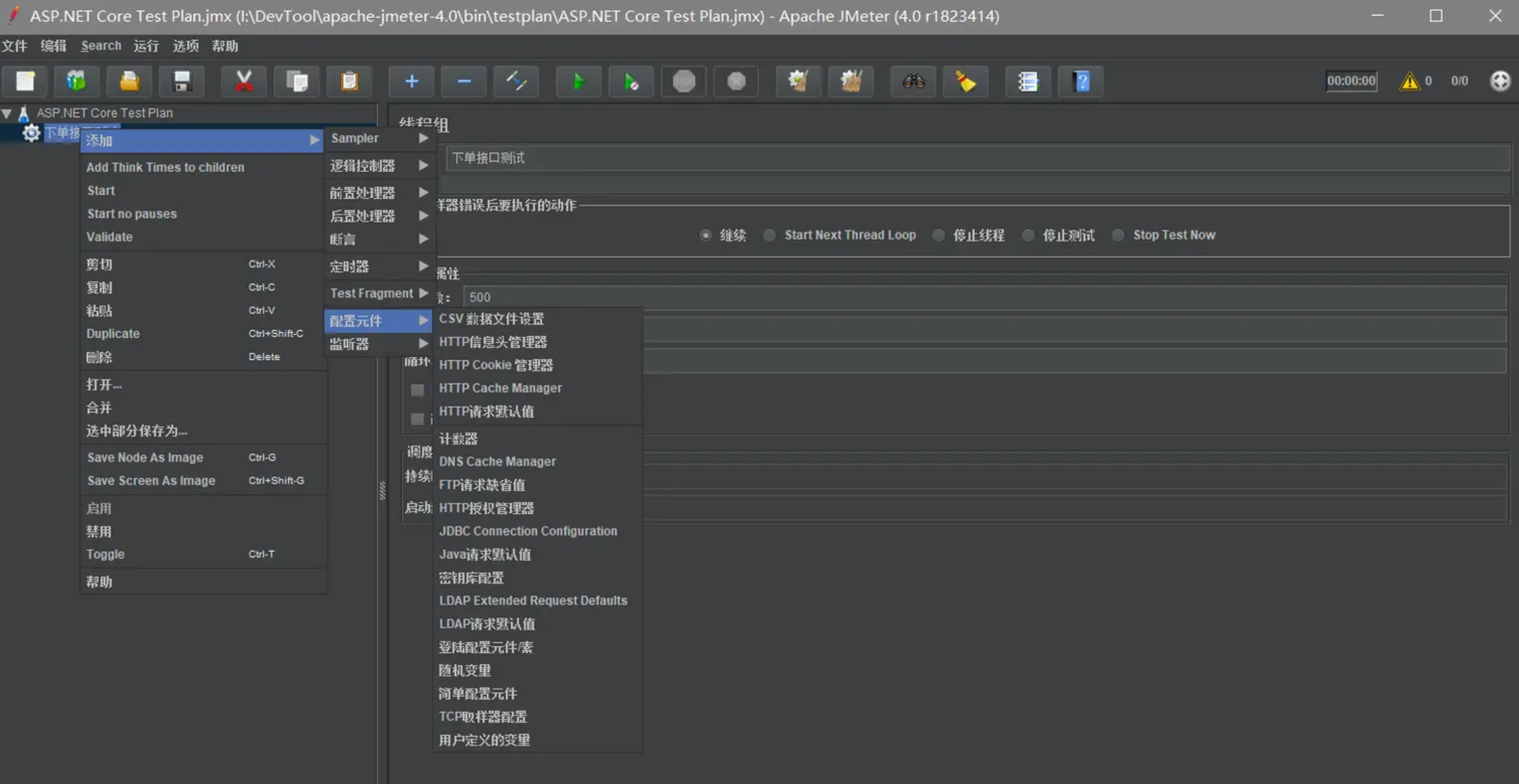Choose the 停止线程 radio option

(x=938, y=235)
